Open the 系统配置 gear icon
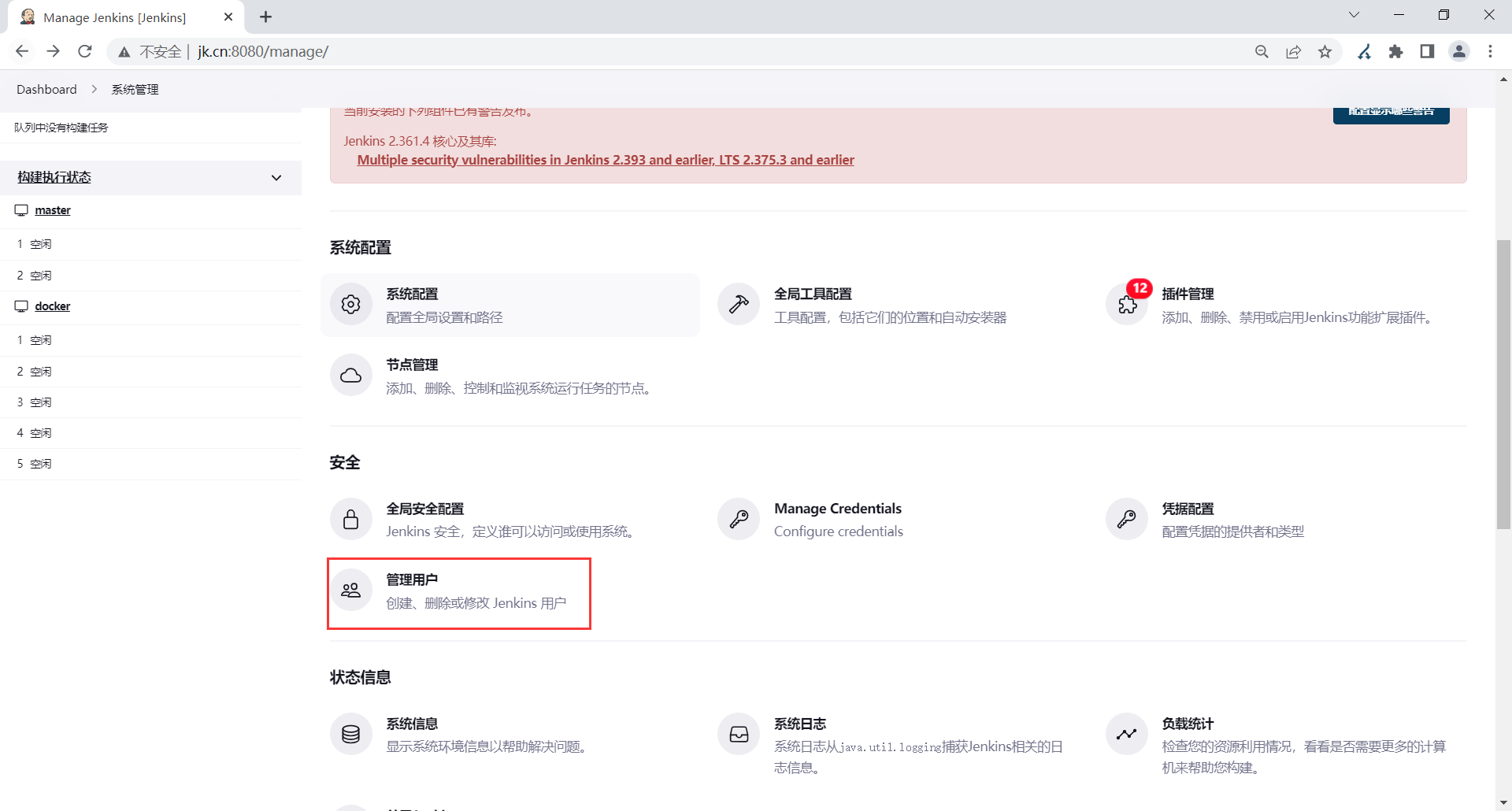This screenshot has height=811, width=1512. (x=351, y=304)
